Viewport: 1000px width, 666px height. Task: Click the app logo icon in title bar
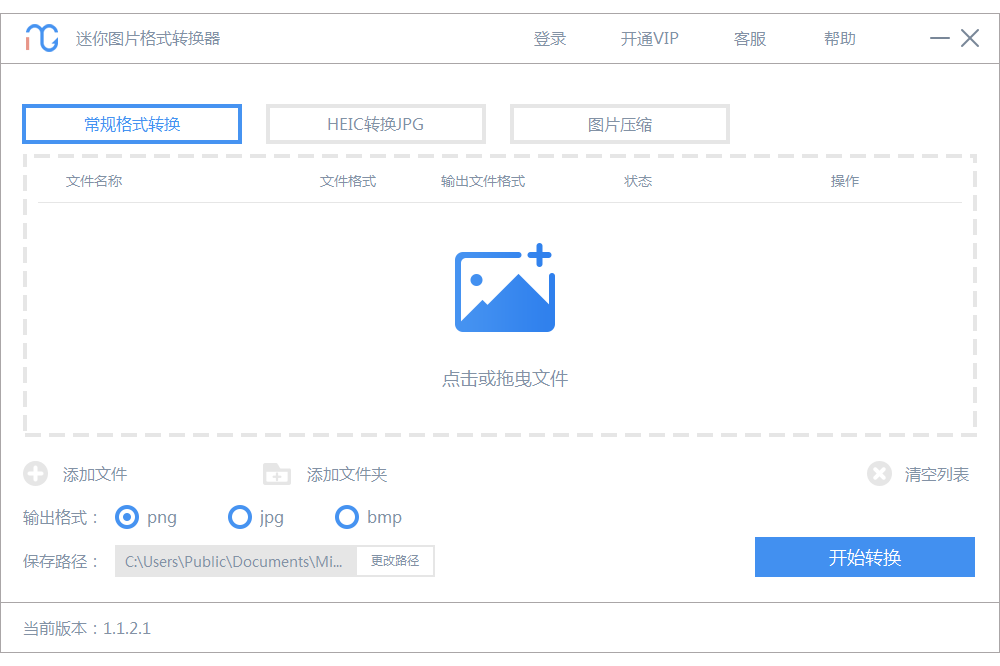click(42, 38)
